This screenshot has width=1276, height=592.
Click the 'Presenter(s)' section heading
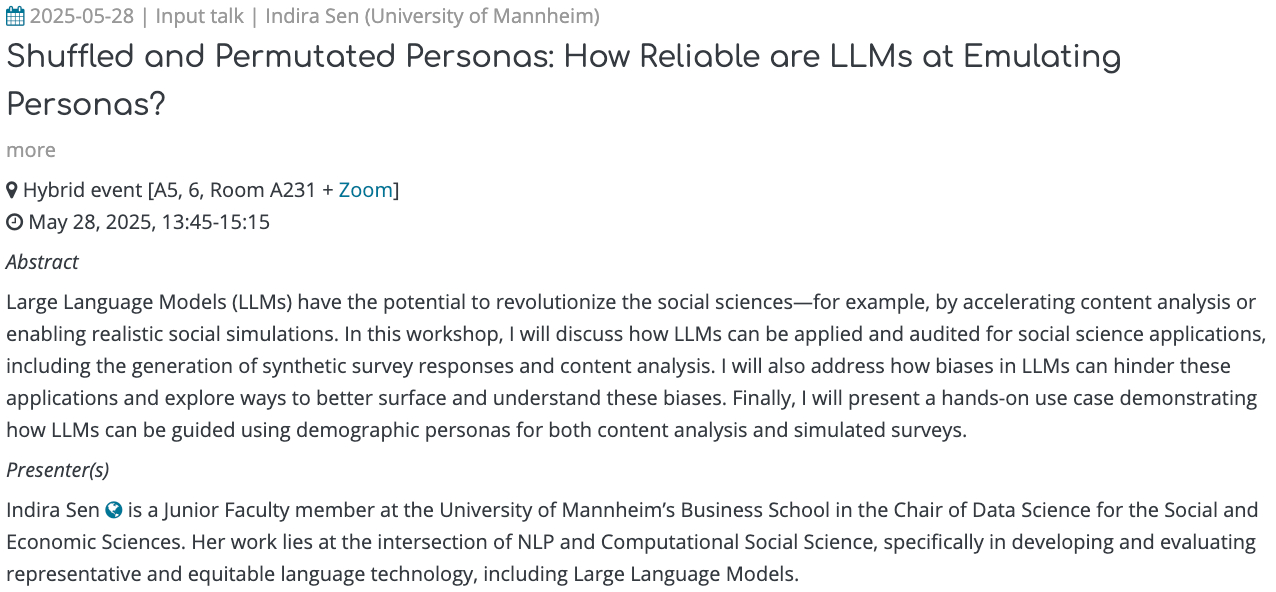tap(57, 470)
